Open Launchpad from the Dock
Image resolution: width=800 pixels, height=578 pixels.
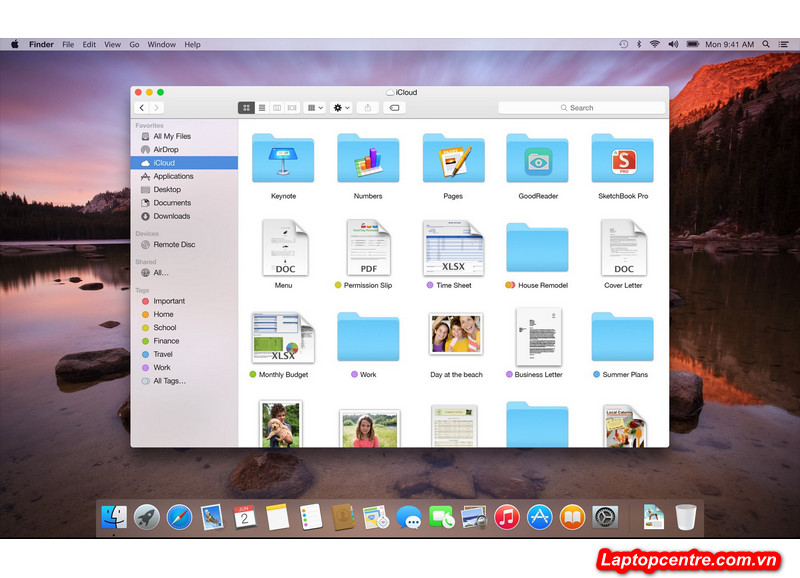click(x=146, y=517)
